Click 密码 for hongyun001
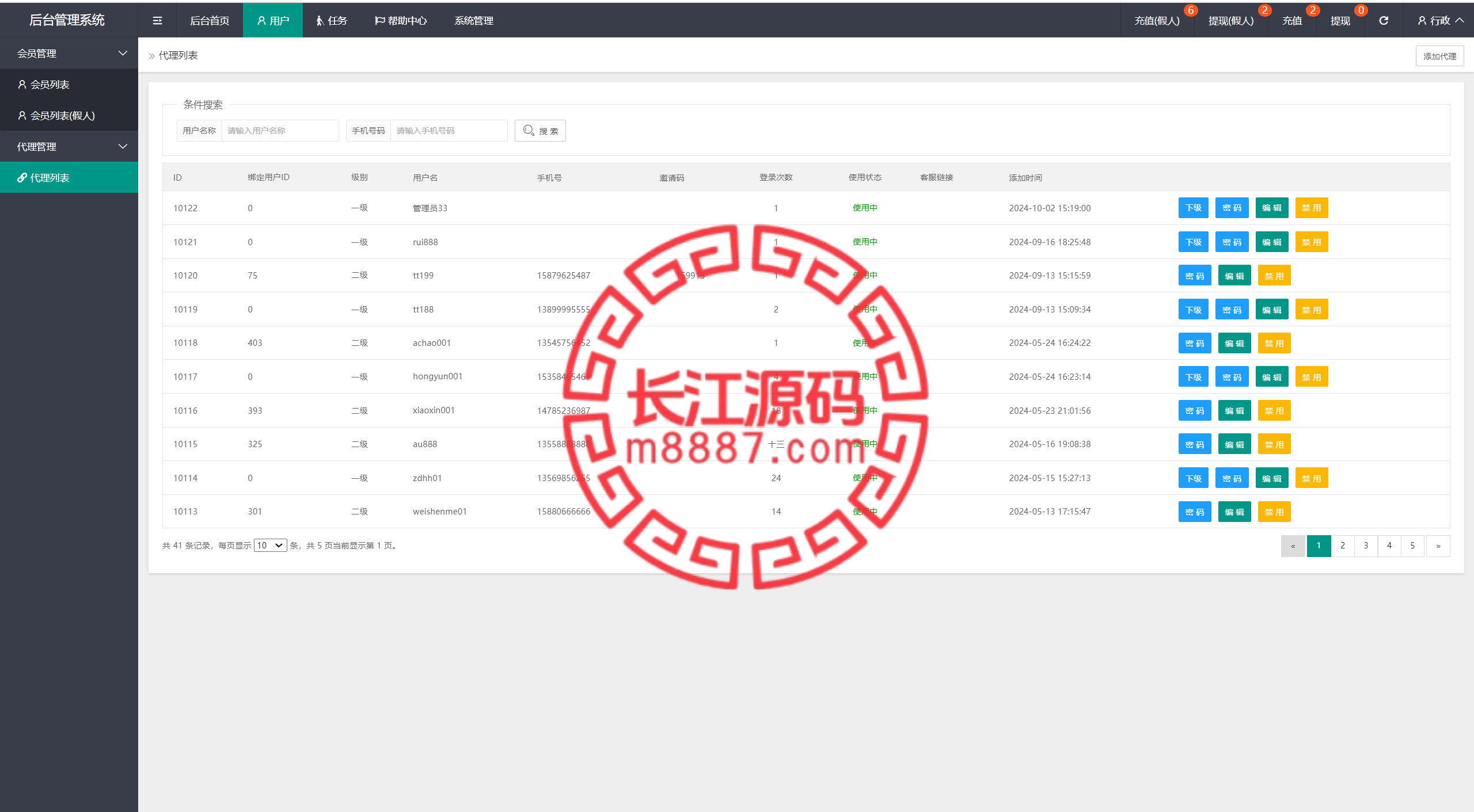This screenshot has width=1474, height=812. (x=1232, y=377)
